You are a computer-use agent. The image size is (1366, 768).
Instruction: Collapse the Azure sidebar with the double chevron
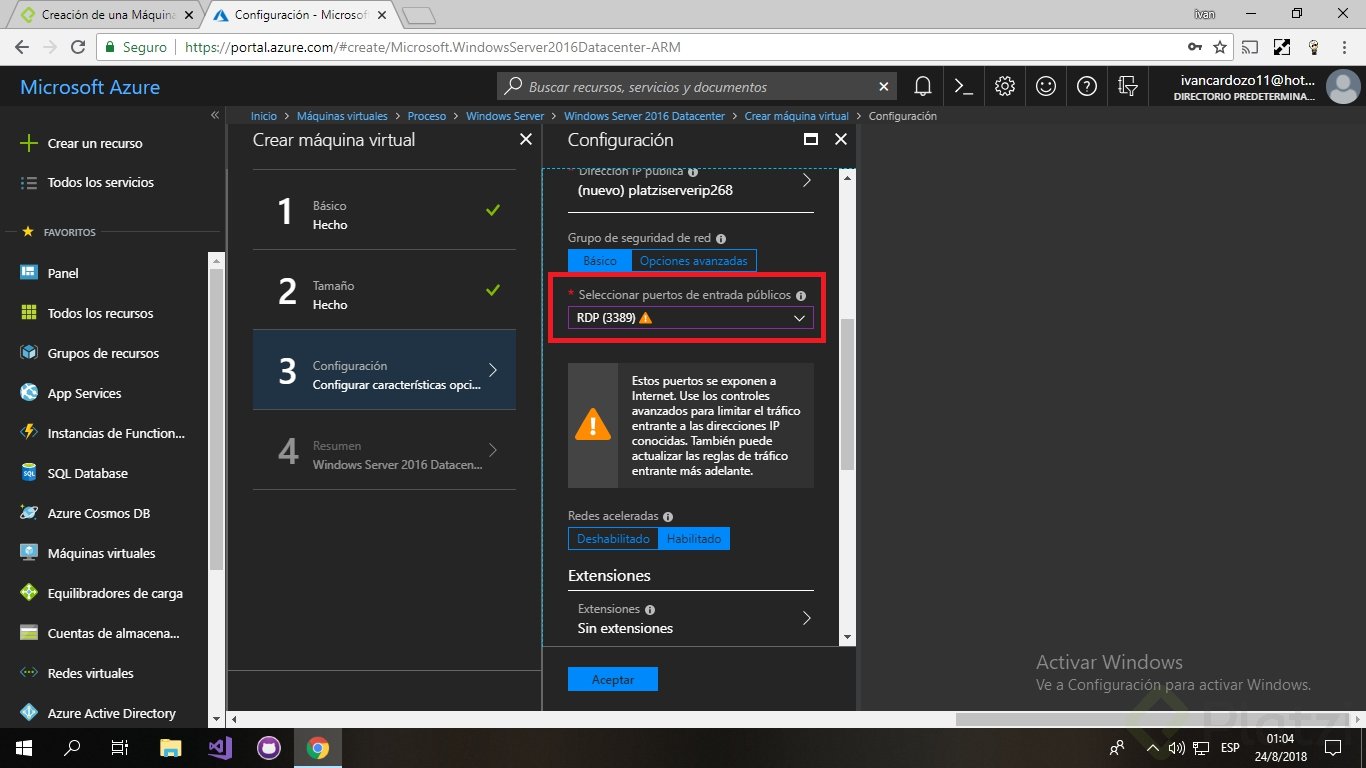(x=215, y=116)
